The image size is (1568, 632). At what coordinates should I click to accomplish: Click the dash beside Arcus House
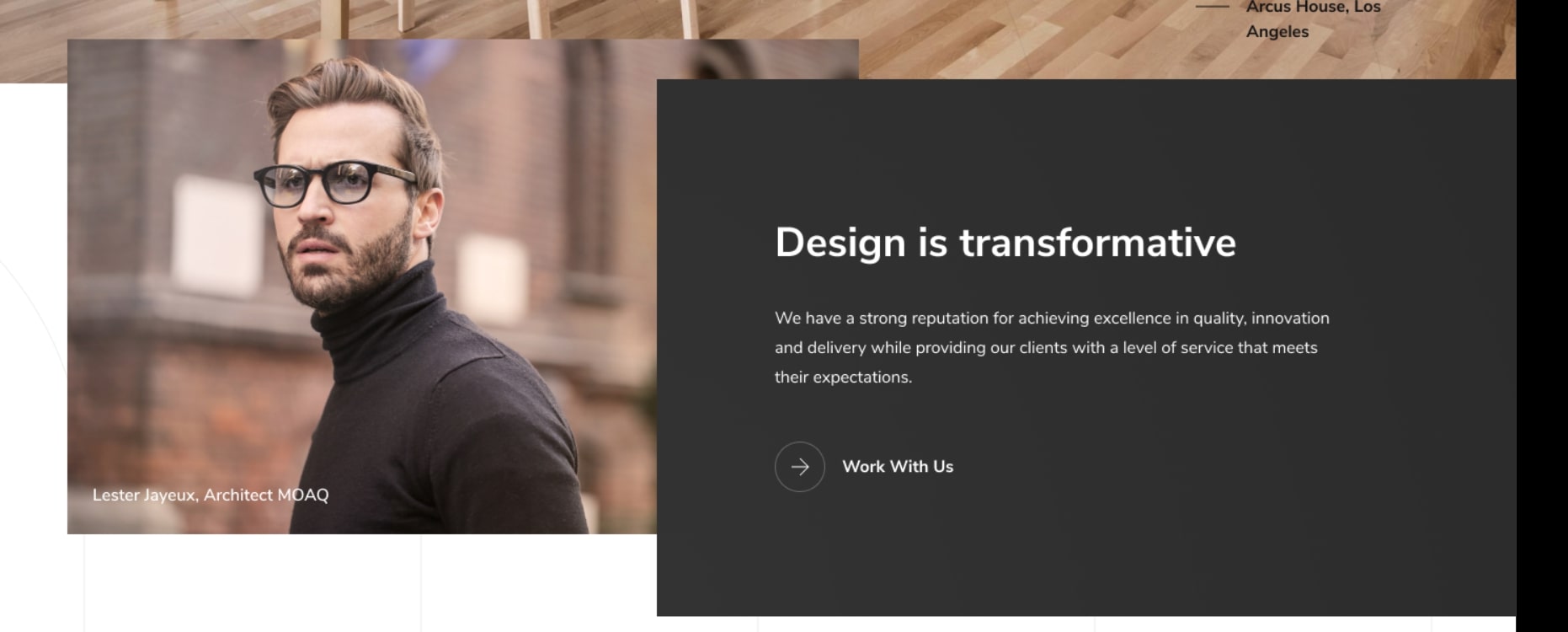click(x=1213, y=7)
